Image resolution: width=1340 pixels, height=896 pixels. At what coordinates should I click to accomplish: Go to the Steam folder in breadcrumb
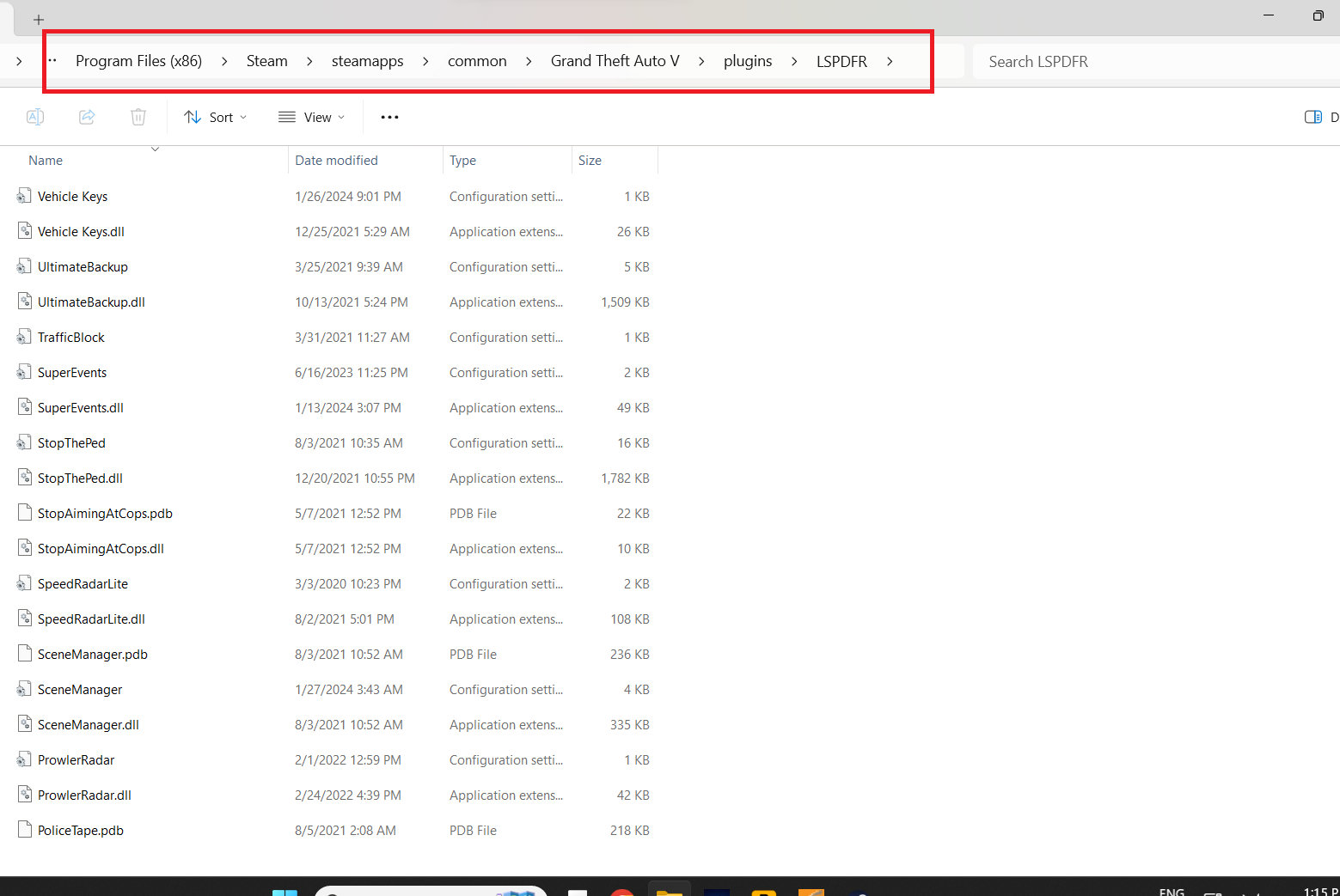coord(267,61)
